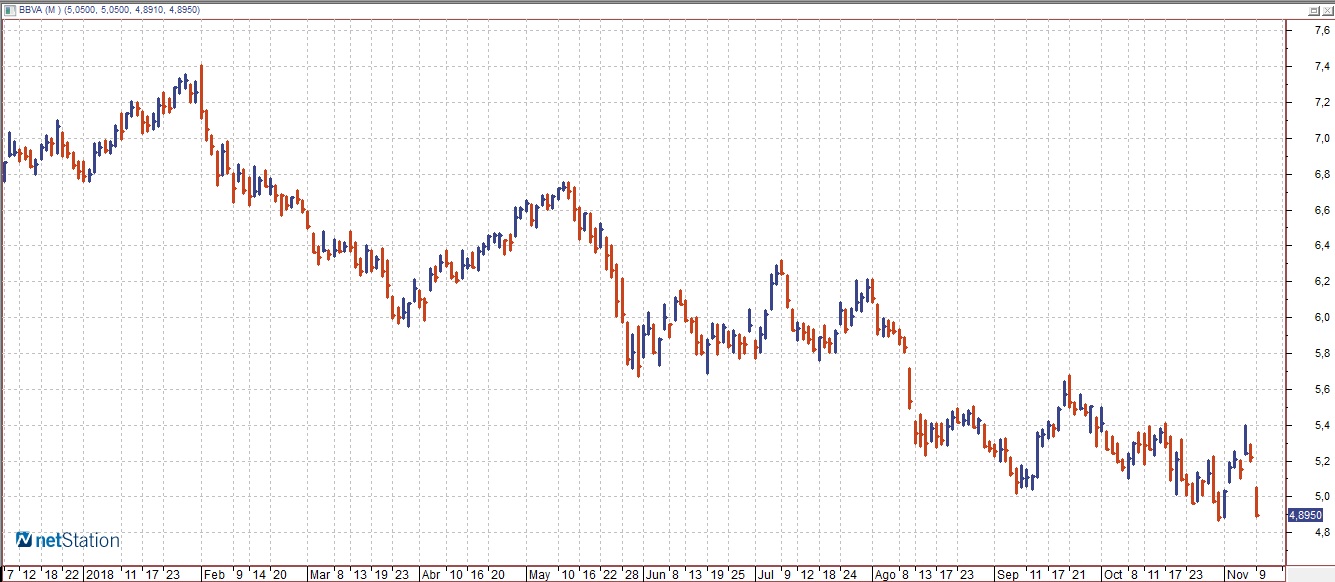Click the Sep label on the date axis
1335x582 pixels.
[1007, 574]
